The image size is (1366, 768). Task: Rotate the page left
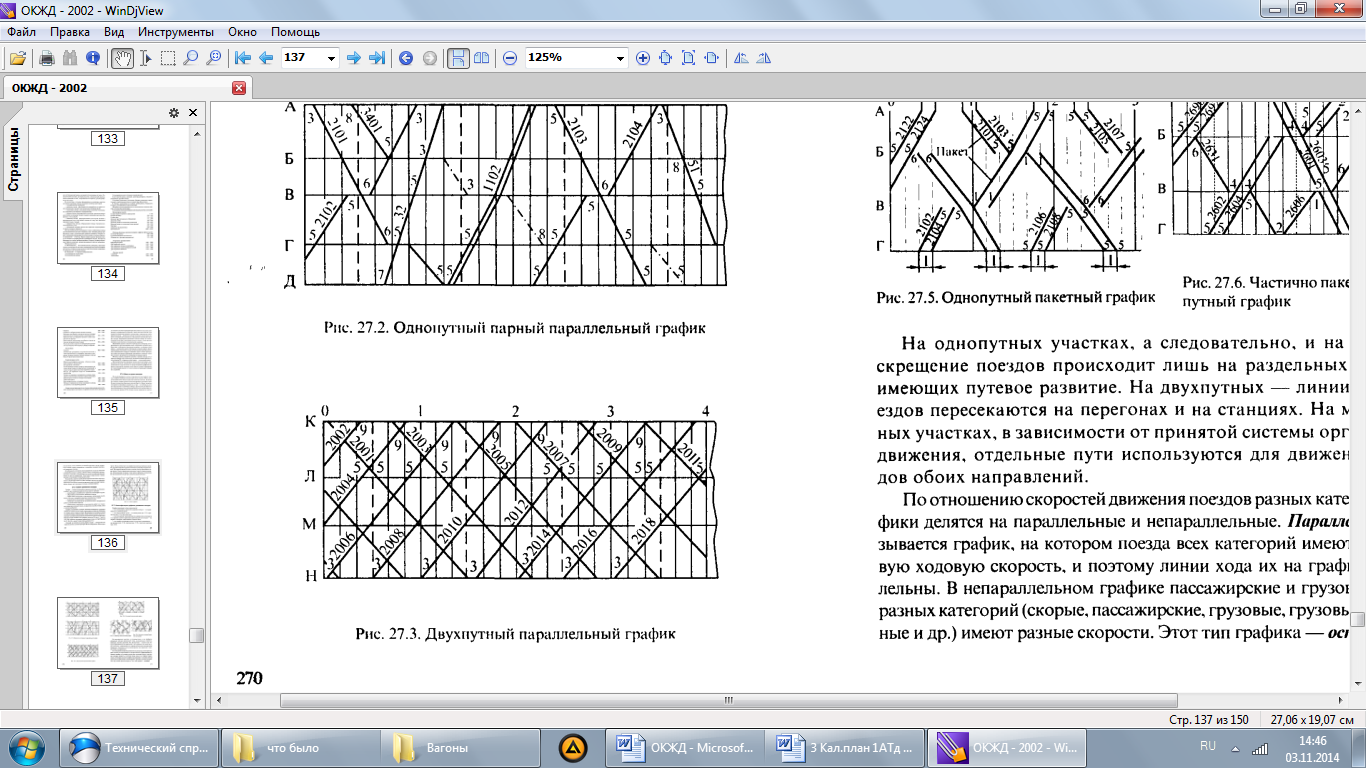pos(741,58)
